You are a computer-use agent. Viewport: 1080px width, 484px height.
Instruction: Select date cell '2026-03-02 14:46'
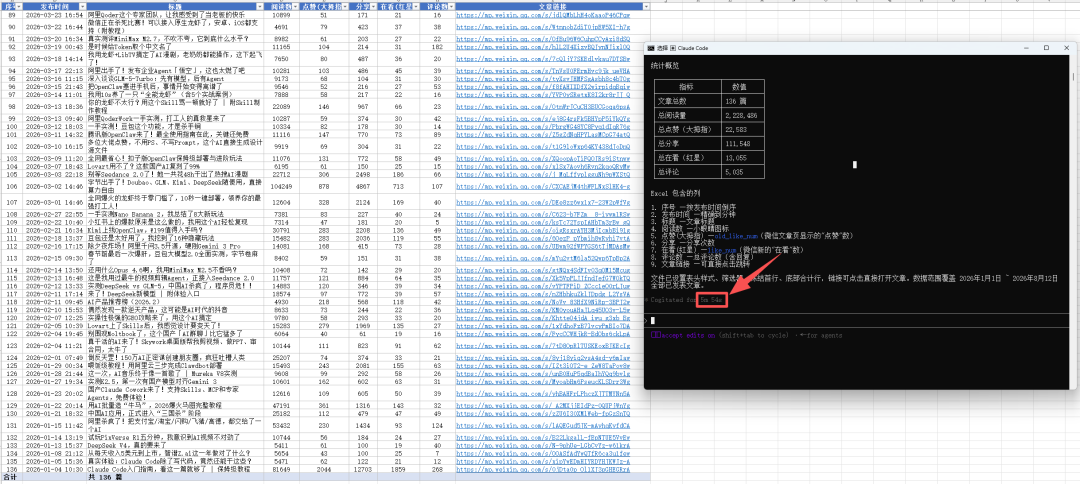pyautogui.click(x=54, y=186)
